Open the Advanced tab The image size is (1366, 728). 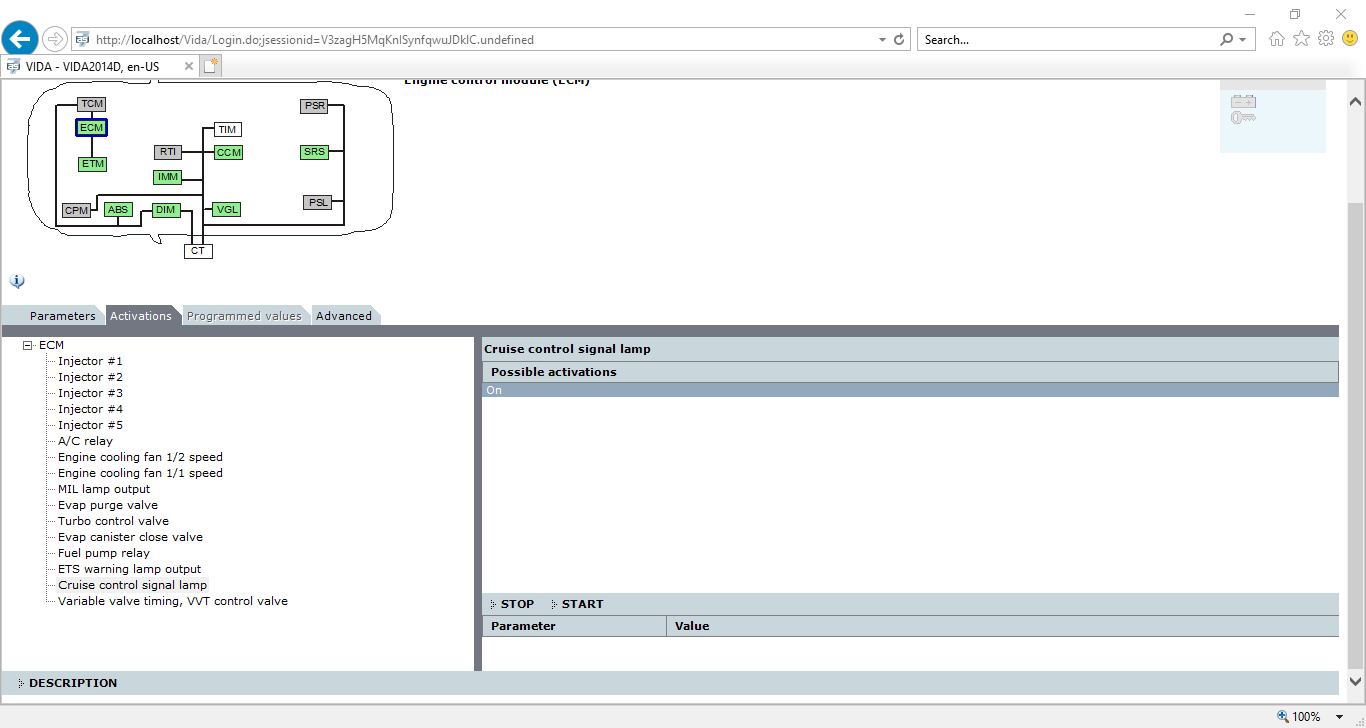(x=343, y=316)
